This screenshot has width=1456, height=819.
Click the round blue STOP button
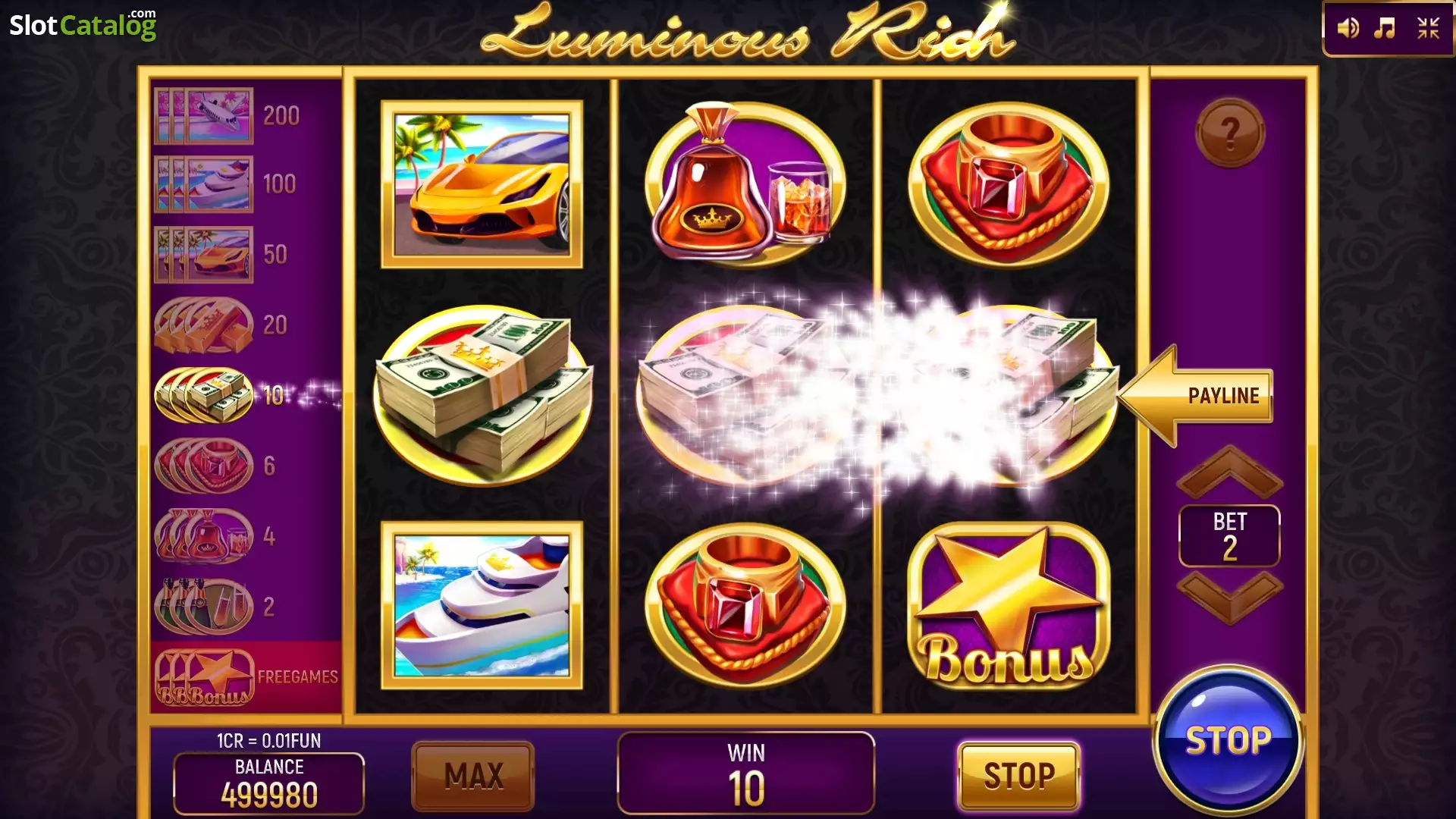click(1228, 741)
